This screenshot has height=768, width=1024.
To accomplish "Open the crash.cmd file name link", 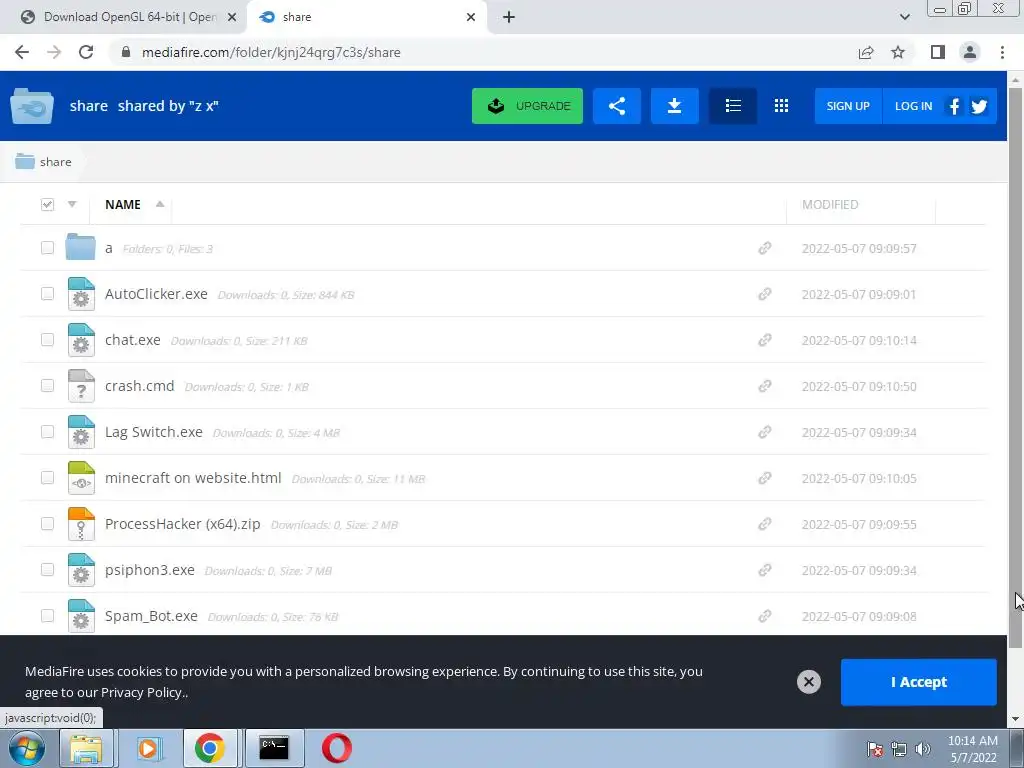I will coord(140,386).
